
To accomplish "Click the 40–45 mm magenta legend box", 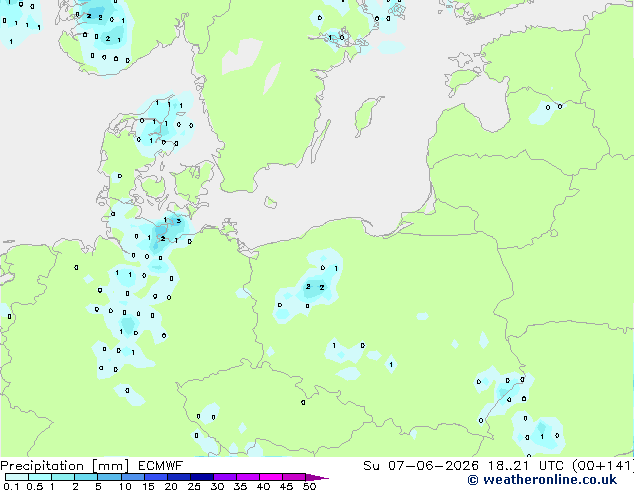I will point(271,477).
